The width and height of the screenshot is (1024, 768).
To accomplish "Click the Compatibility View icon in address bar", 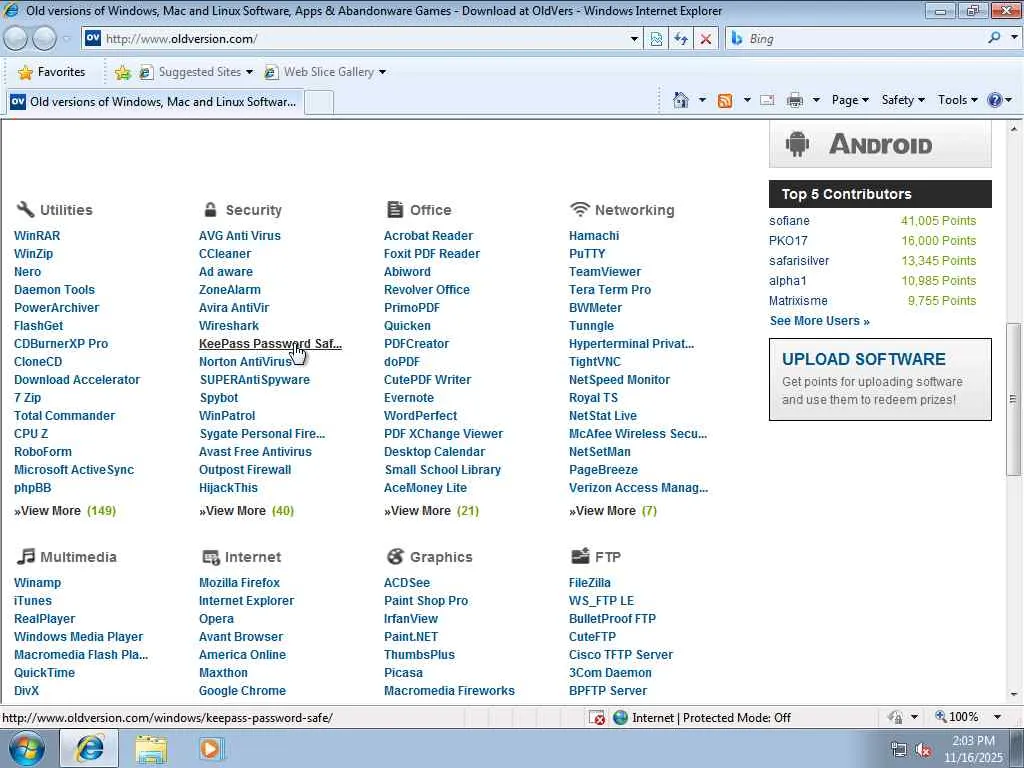I will pos(656,39).
